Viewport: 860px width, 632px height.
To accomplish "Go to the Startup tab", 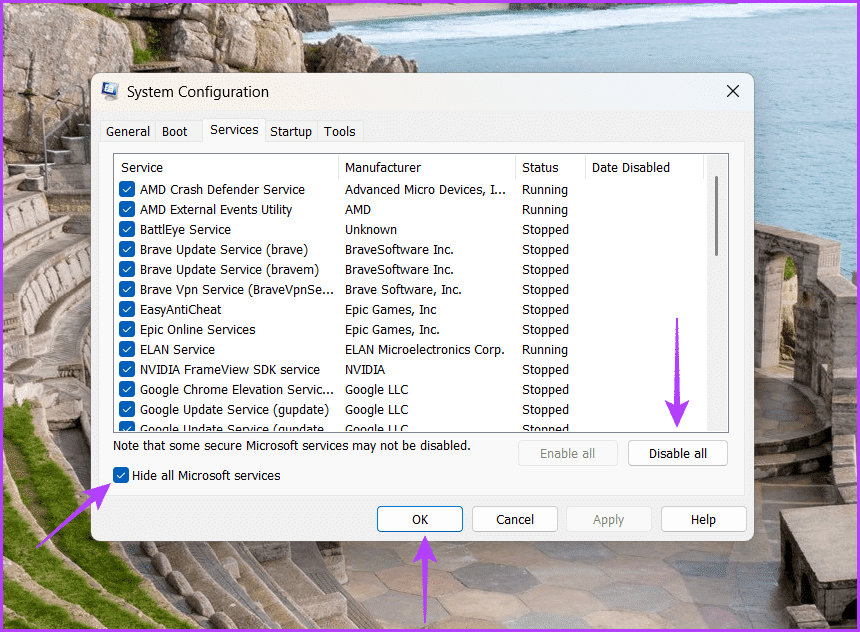I will coord(291,132).
